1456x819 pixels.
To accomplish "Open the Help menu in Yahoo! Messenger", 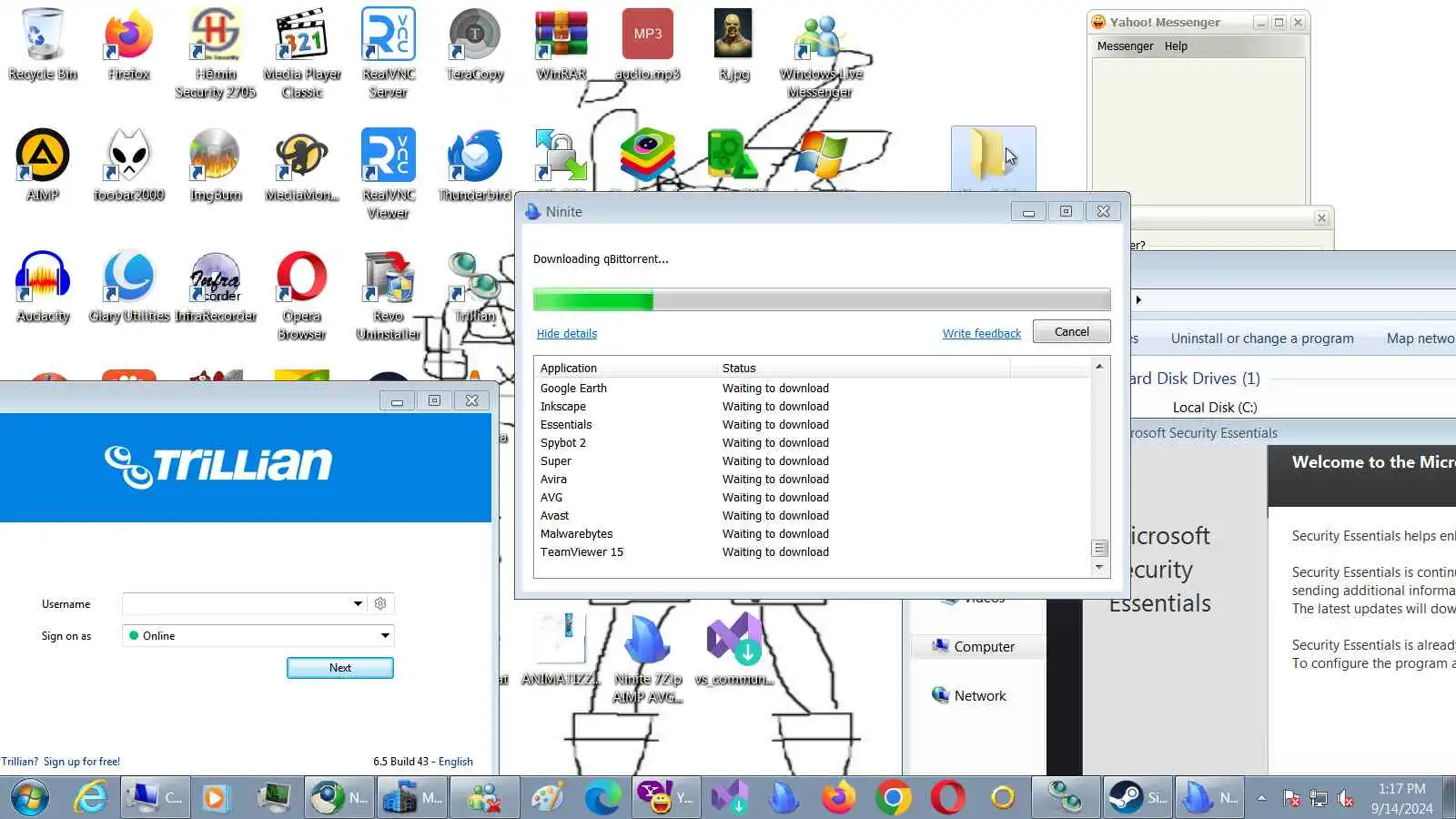I will click(1176, 46).
